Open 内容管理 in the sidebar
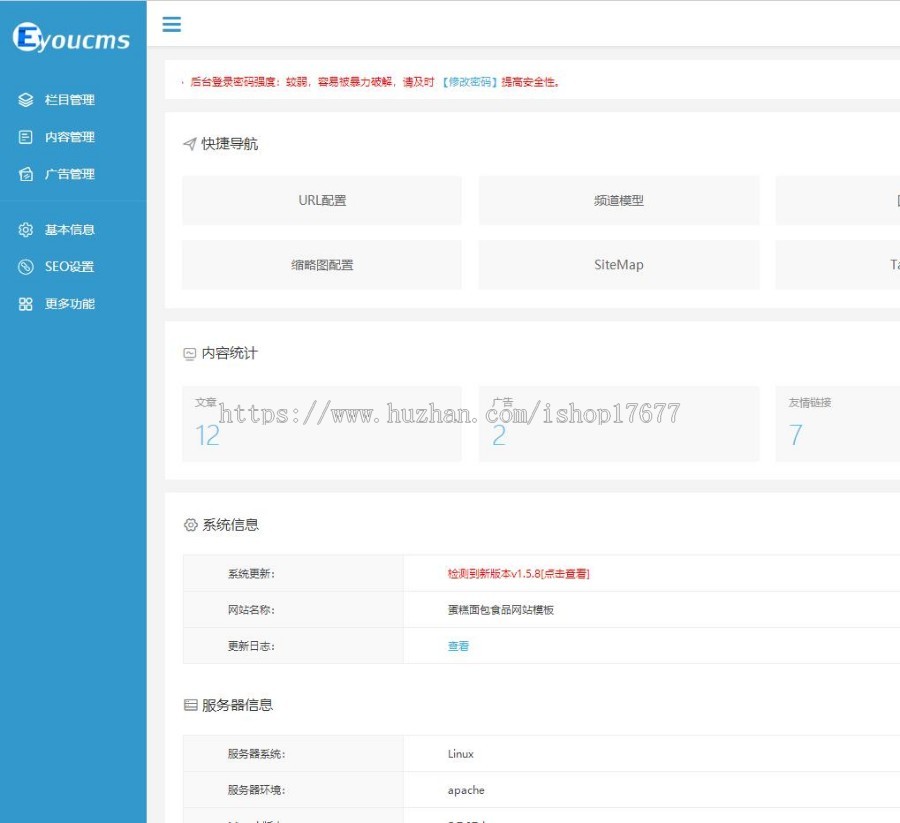The height and width of the screenshot is (823, 900). (x=69, y=137)
